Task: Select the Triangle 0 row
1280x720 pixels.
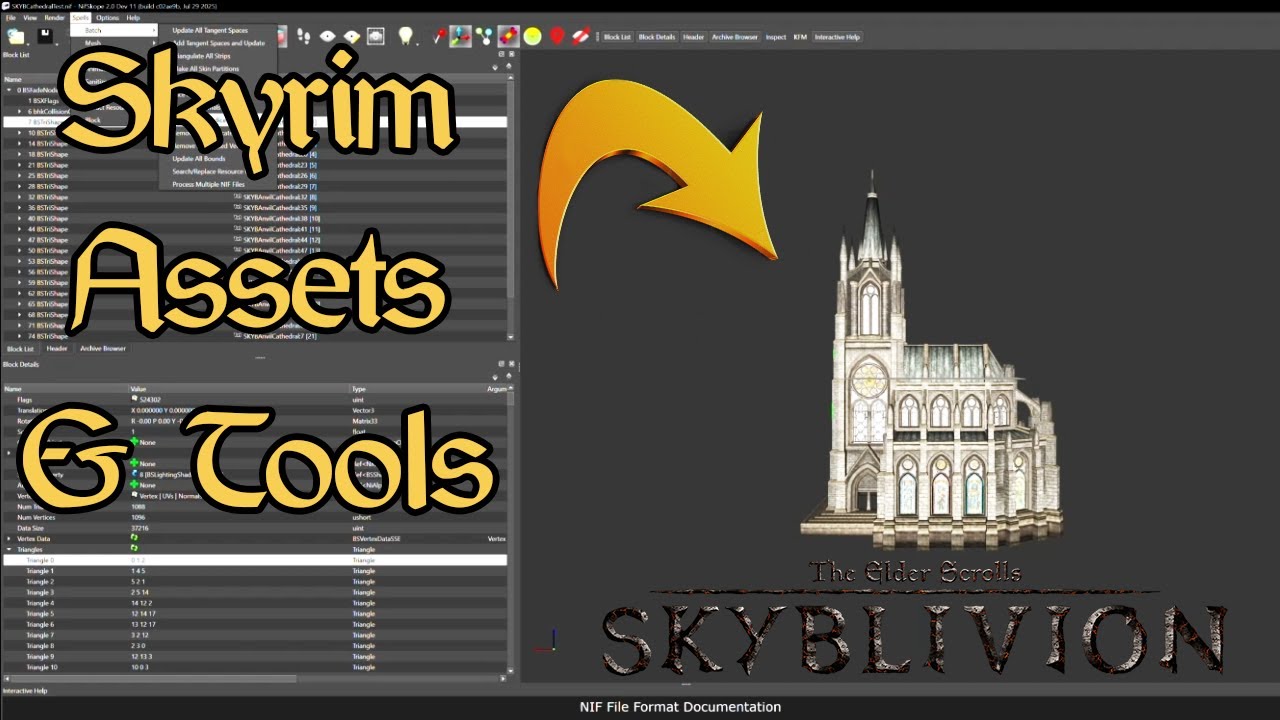Action: (x=254, y=560)
